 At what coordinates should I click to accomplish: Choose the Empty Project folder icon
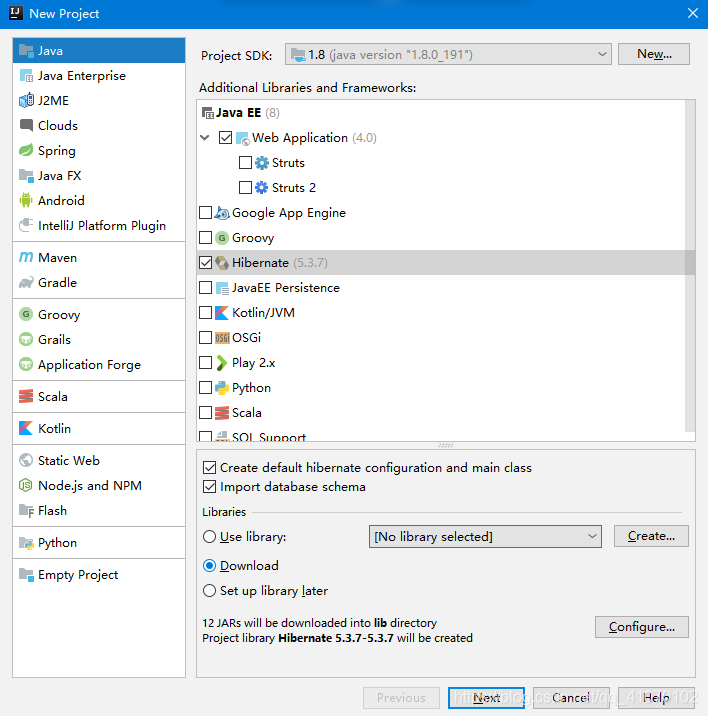(x=26, y=574)
